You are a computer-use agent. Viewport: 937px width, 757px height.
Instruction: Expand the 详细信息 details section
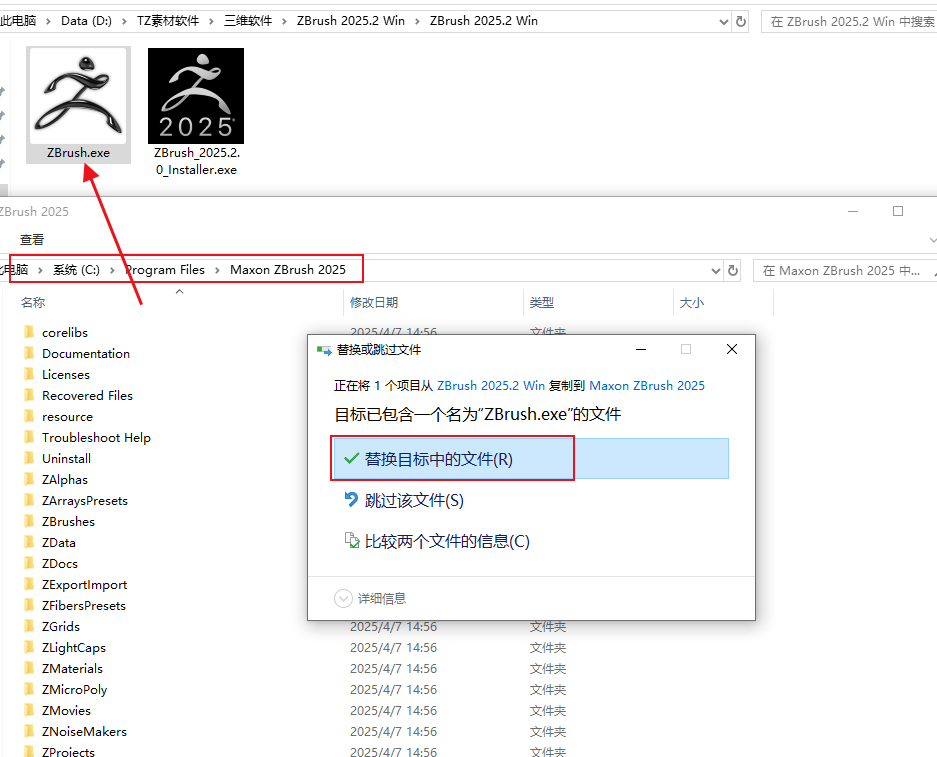click(x=343, y=598)
